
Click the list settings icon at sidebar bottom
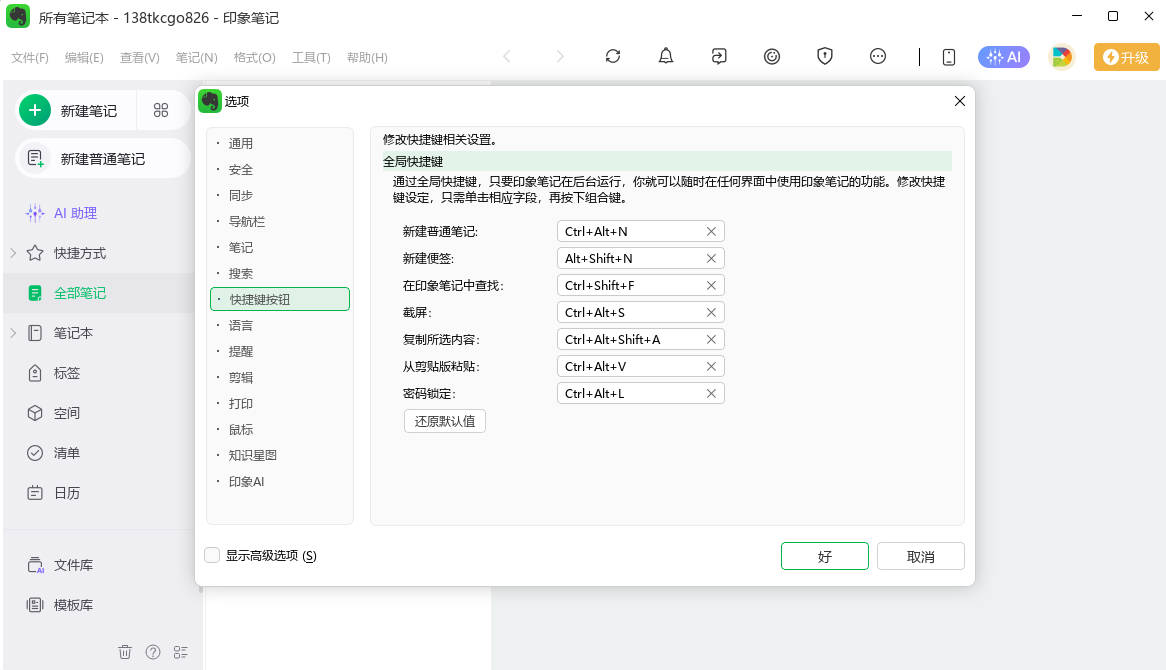click(181, 652)
